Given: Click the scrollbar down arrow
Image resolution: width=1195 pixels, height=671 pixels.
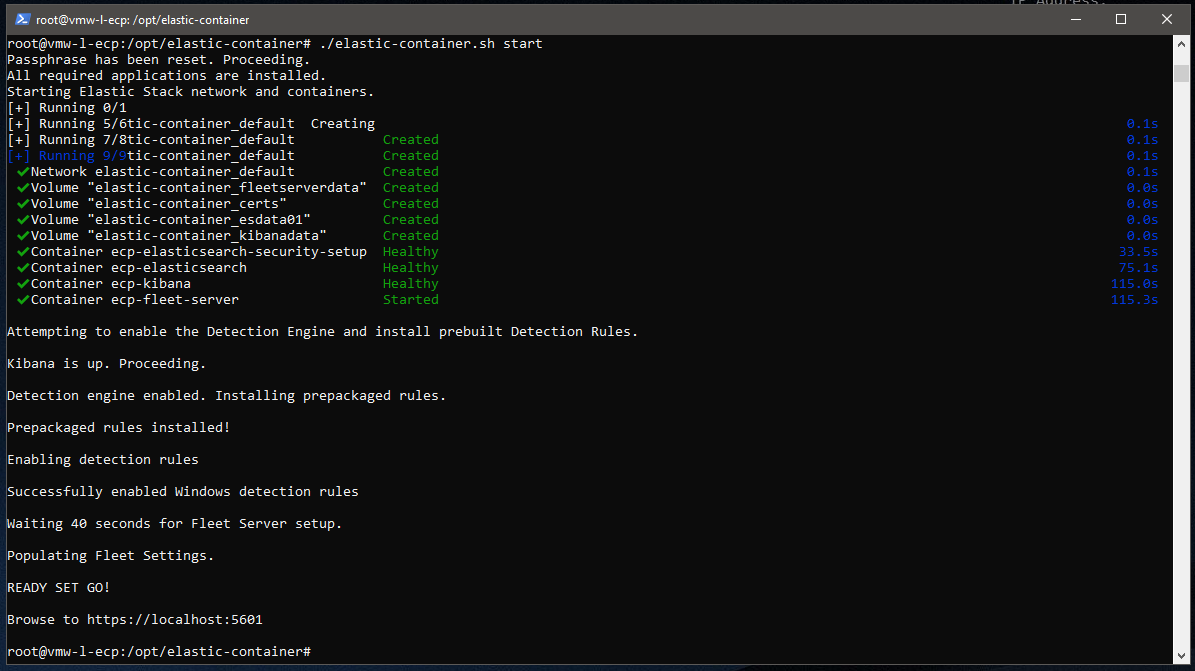Looking at the screenshot, I should [x=1181, y=655].
